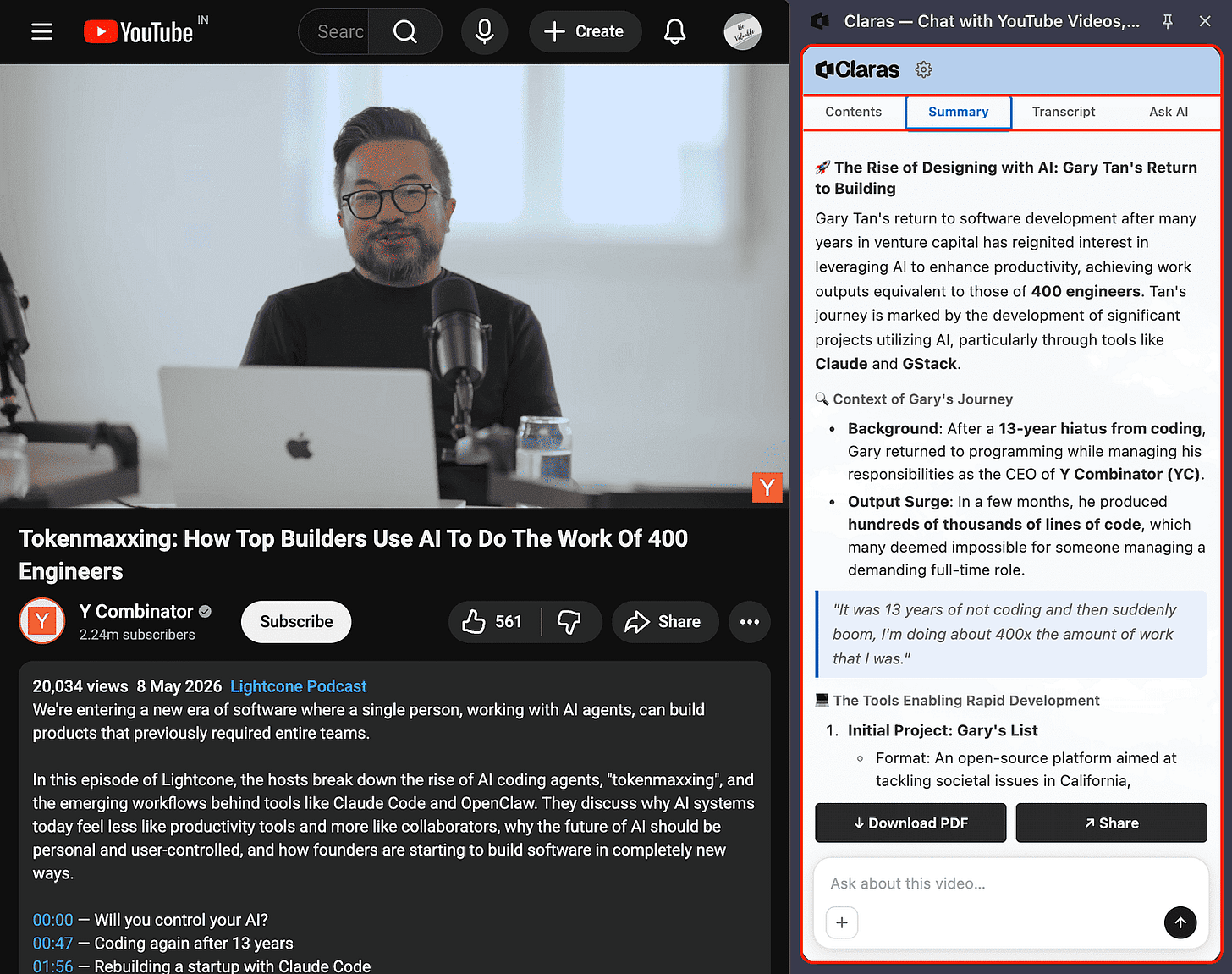Go to YouTube home via logo

(139, 32)
